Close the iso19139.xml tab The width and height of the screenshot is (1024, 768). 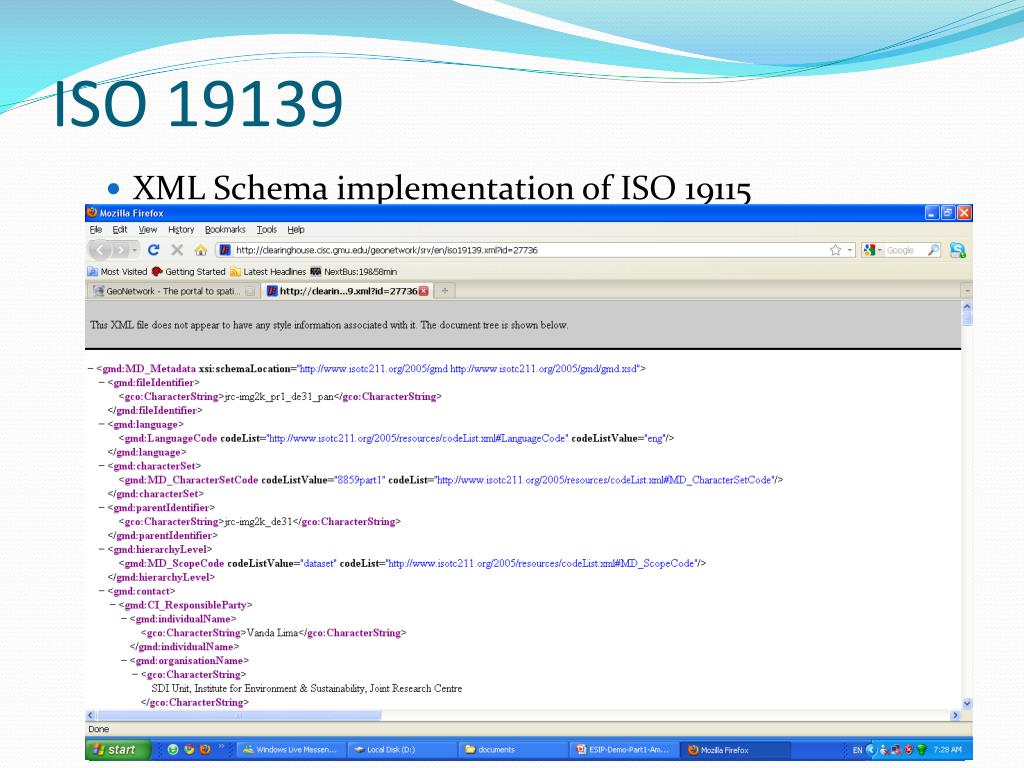pyautogui.click(x=424, y=291)
